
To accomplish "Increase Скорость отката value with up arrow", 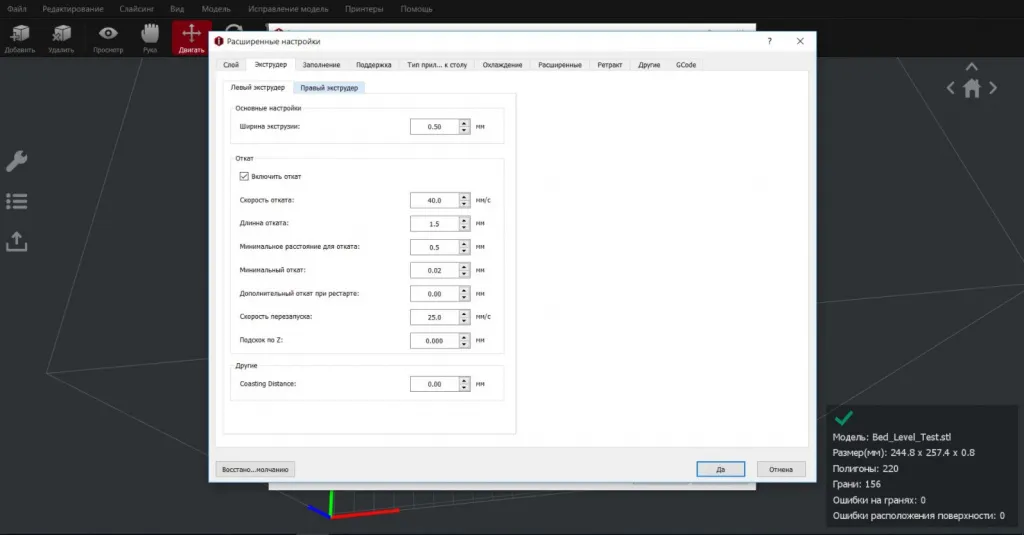I will point(464,196).
